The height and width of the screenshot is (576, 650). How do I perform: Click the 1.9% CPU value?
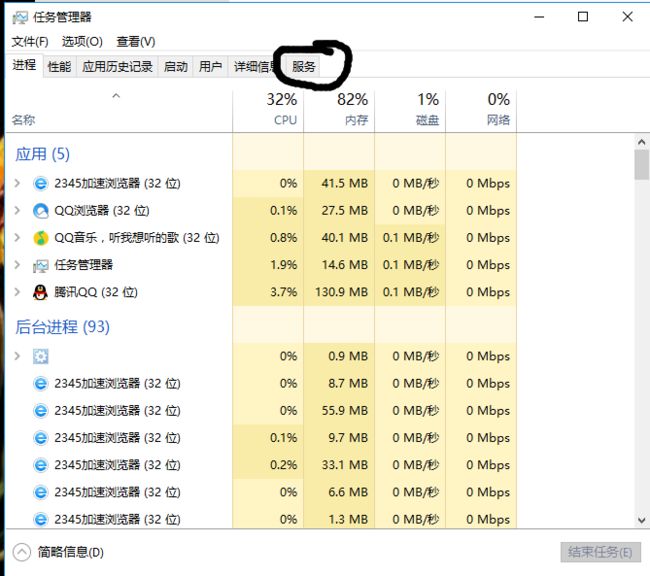[x=284, y=265]
